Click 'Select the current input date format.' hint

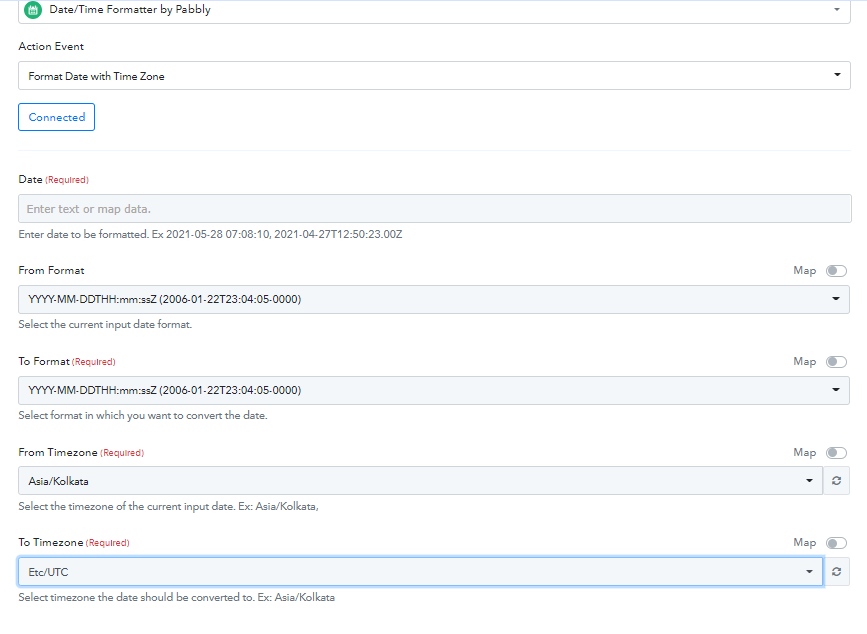coord(105,324)
